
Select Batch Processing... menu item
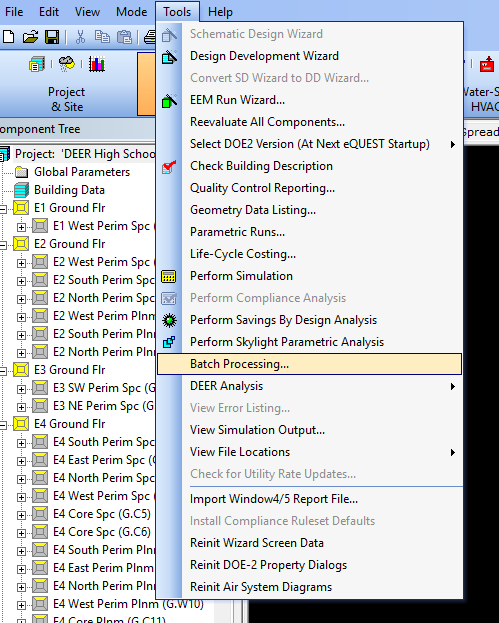coord(309,364)
